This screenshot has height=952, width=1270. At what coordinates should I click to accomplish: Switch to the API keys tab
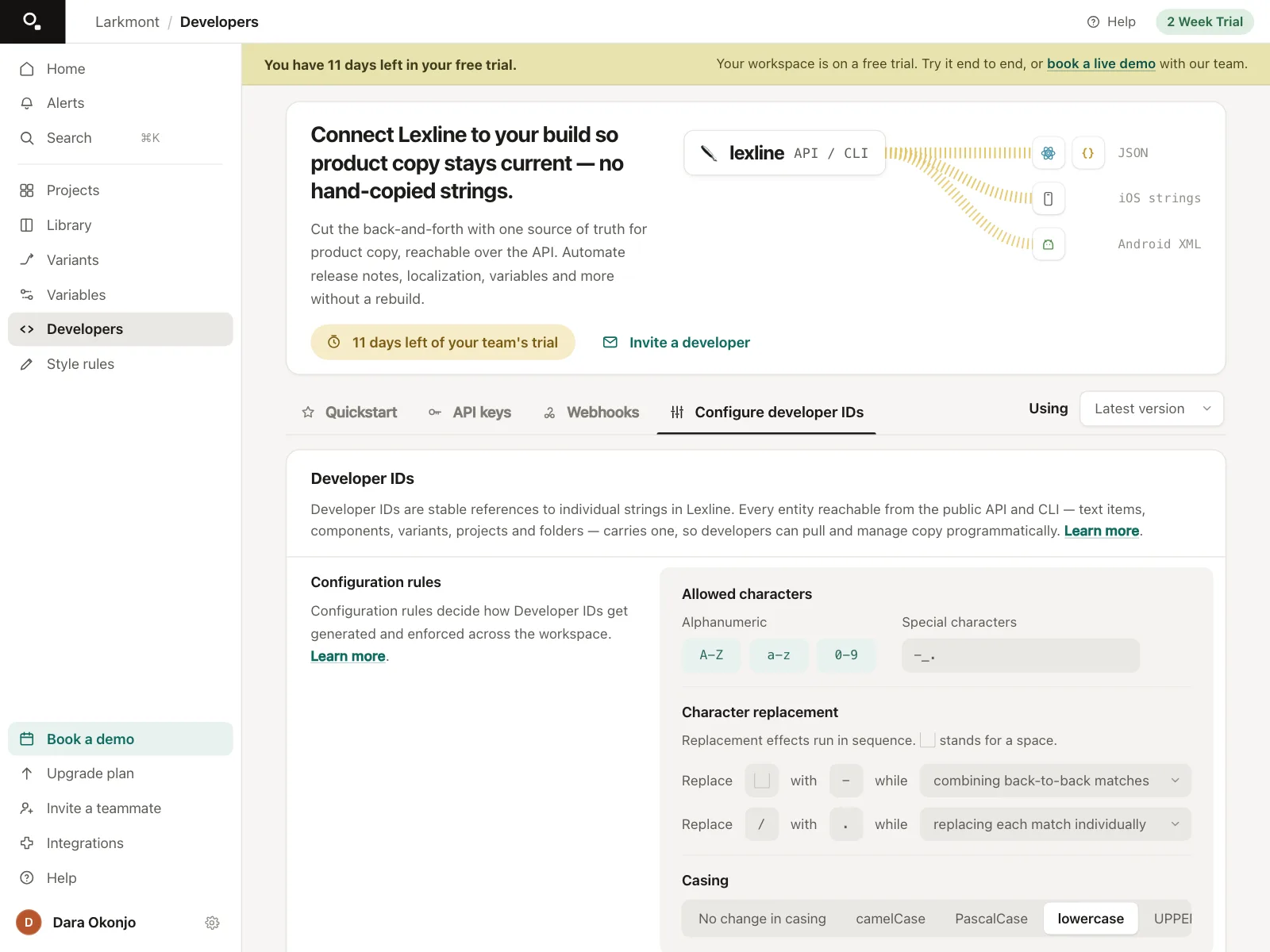470,413
